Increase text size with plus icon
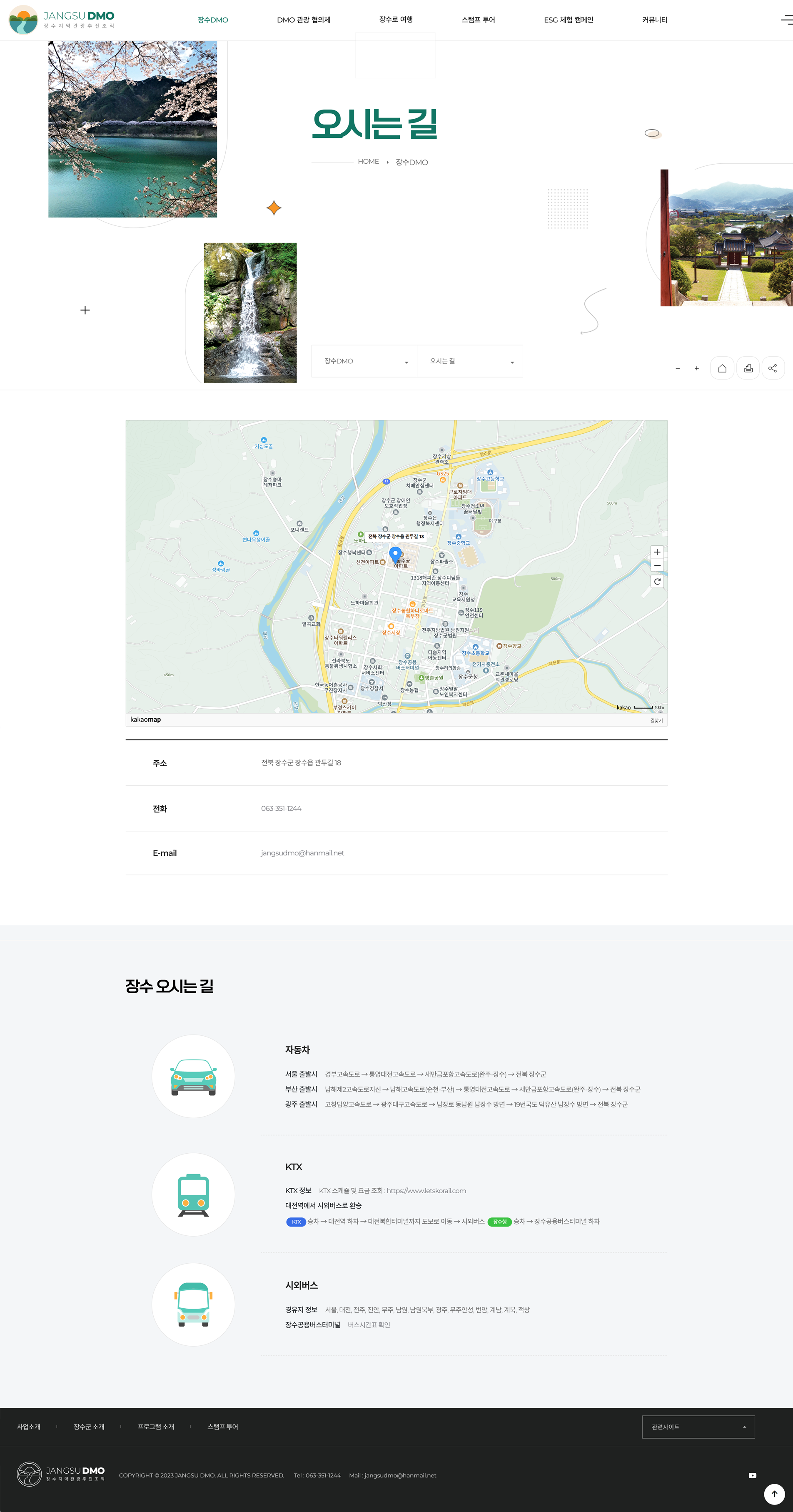Viewport: 793px width, 1512px height. 697,369
